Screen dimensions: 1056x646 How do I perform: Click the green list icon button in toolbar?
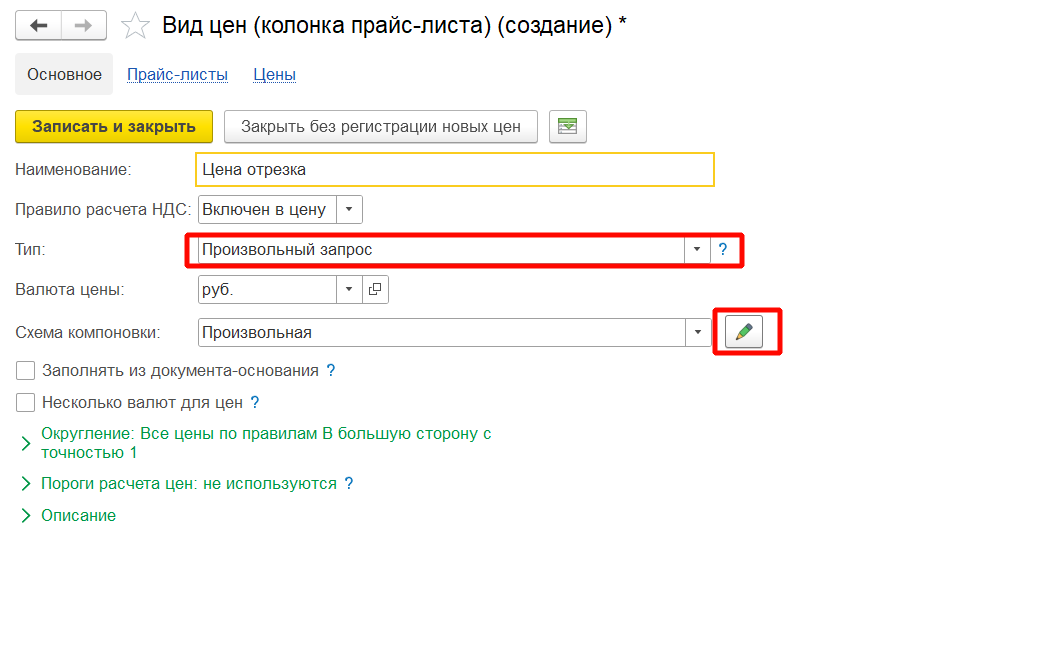pos(568,127)
